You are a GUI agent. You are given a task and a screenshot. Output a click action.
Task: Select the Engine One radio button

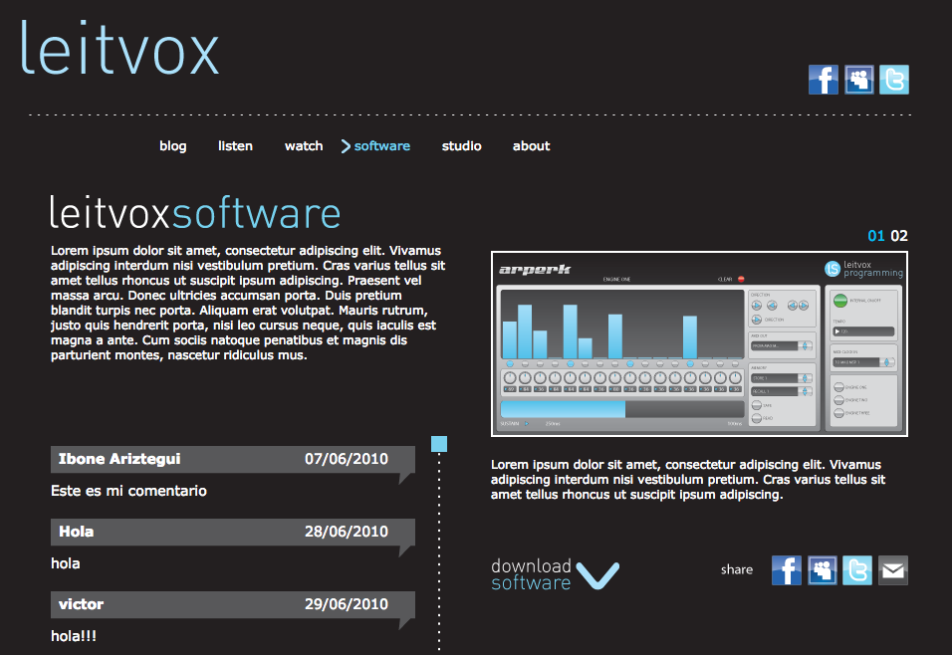click(x=839, y=386)
